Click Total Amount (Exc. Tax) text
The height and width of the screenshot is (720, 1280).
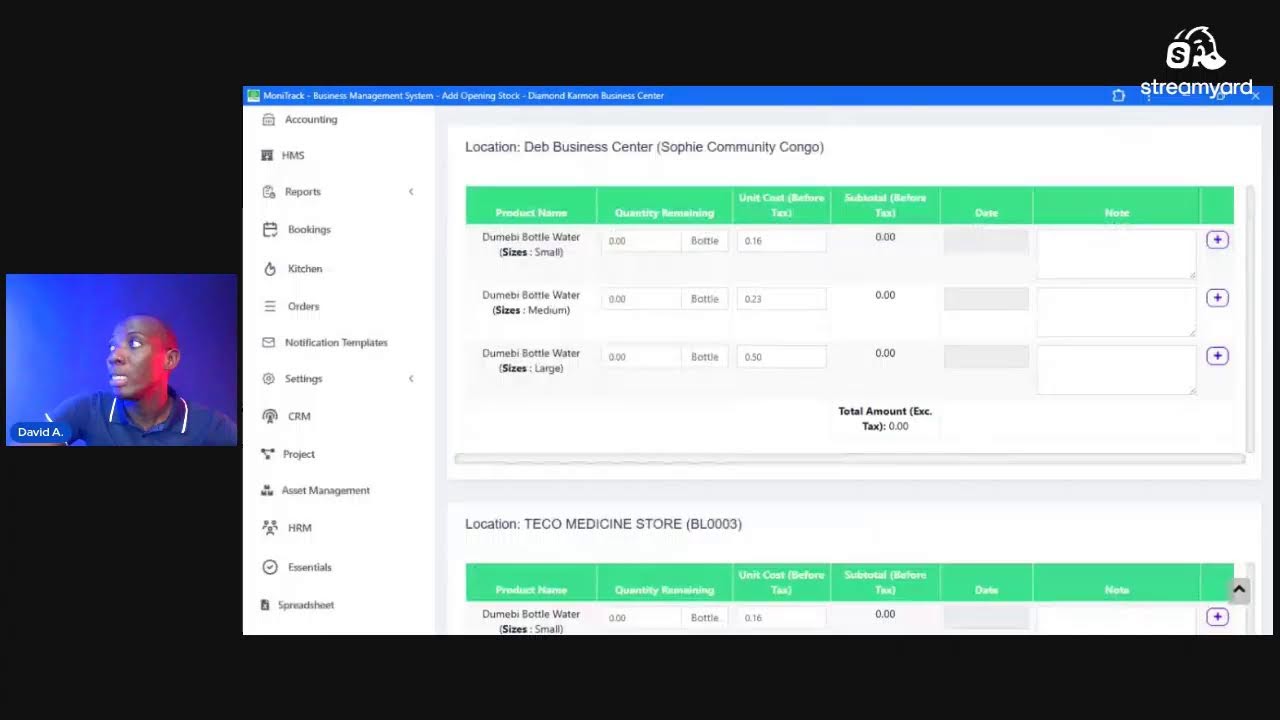(885, 418)
